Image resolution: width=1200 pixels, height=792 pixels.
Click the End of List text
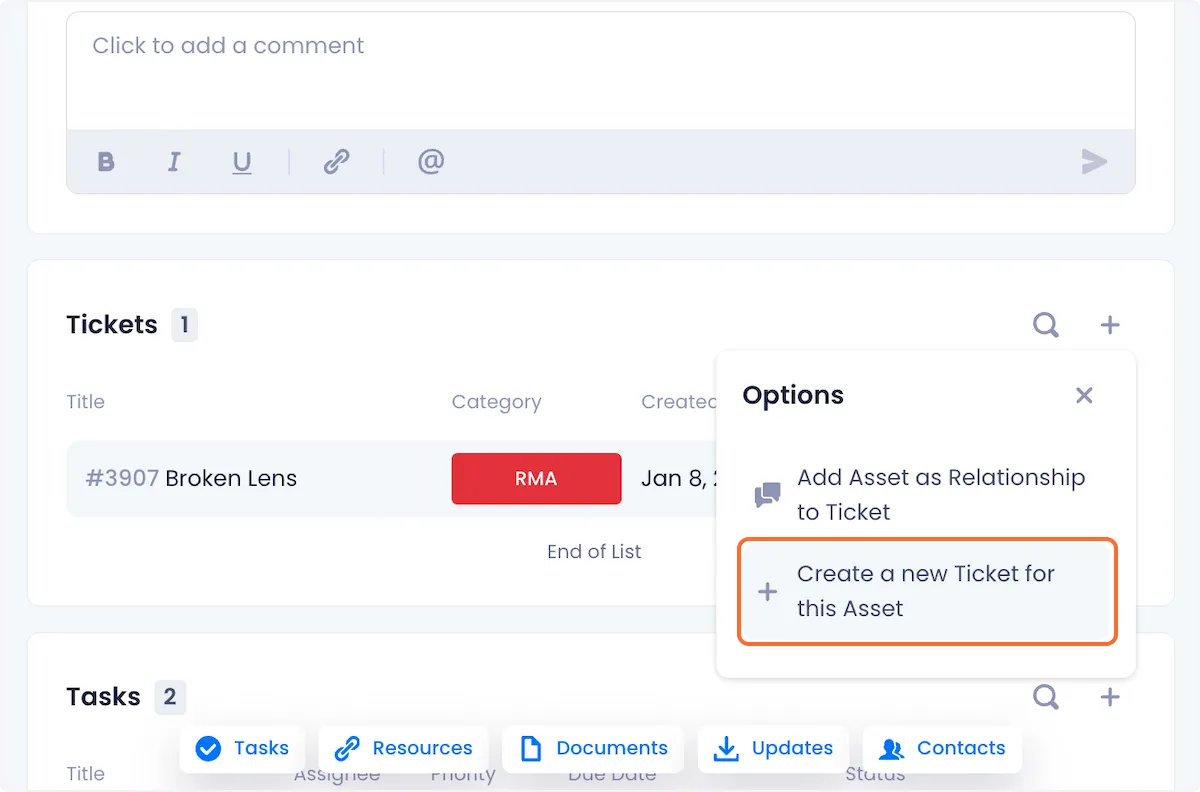[x=594, y=551]
